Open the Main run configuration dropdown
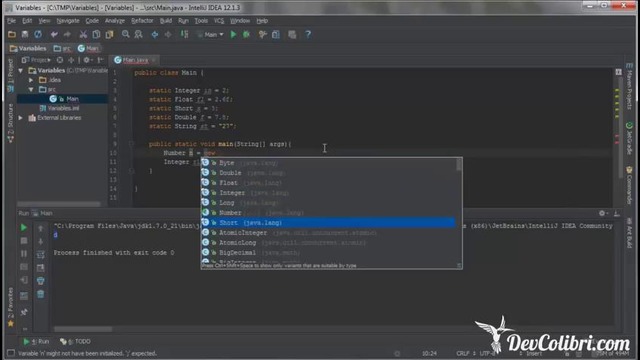 211,35
